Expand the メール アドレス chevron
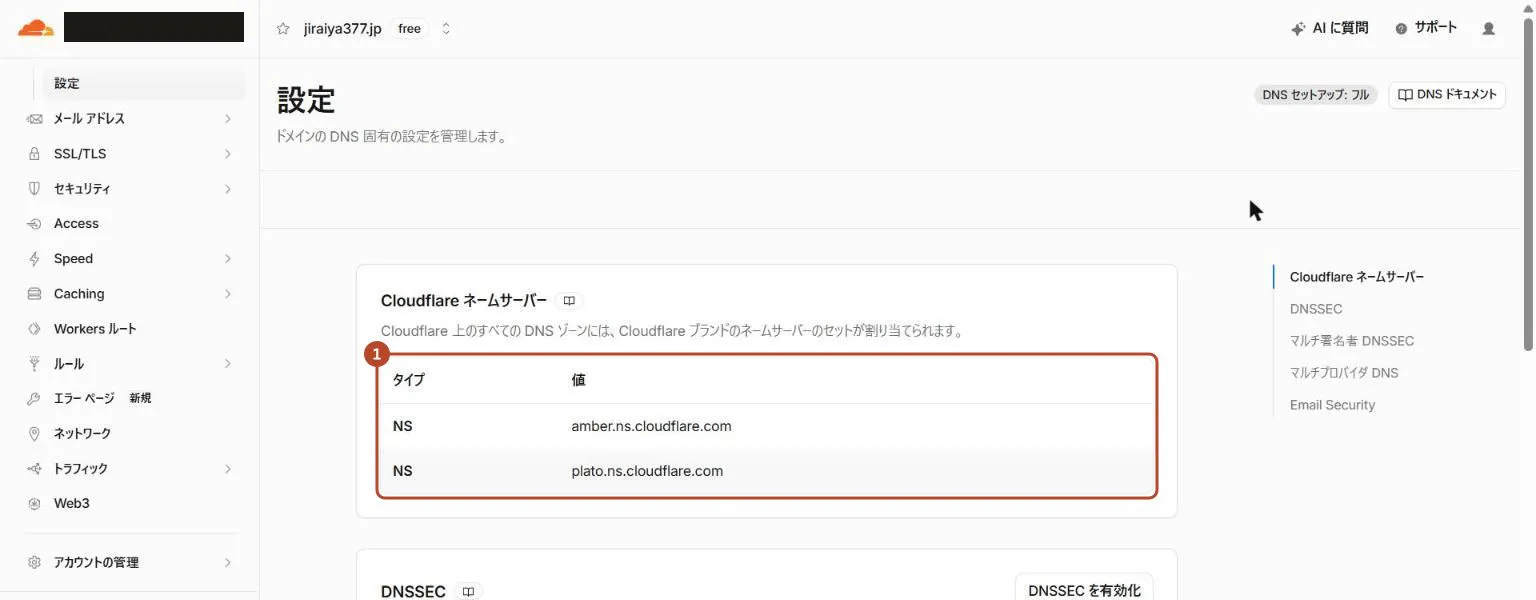This screenshot has height=600, width=1536. coord(228,119)
